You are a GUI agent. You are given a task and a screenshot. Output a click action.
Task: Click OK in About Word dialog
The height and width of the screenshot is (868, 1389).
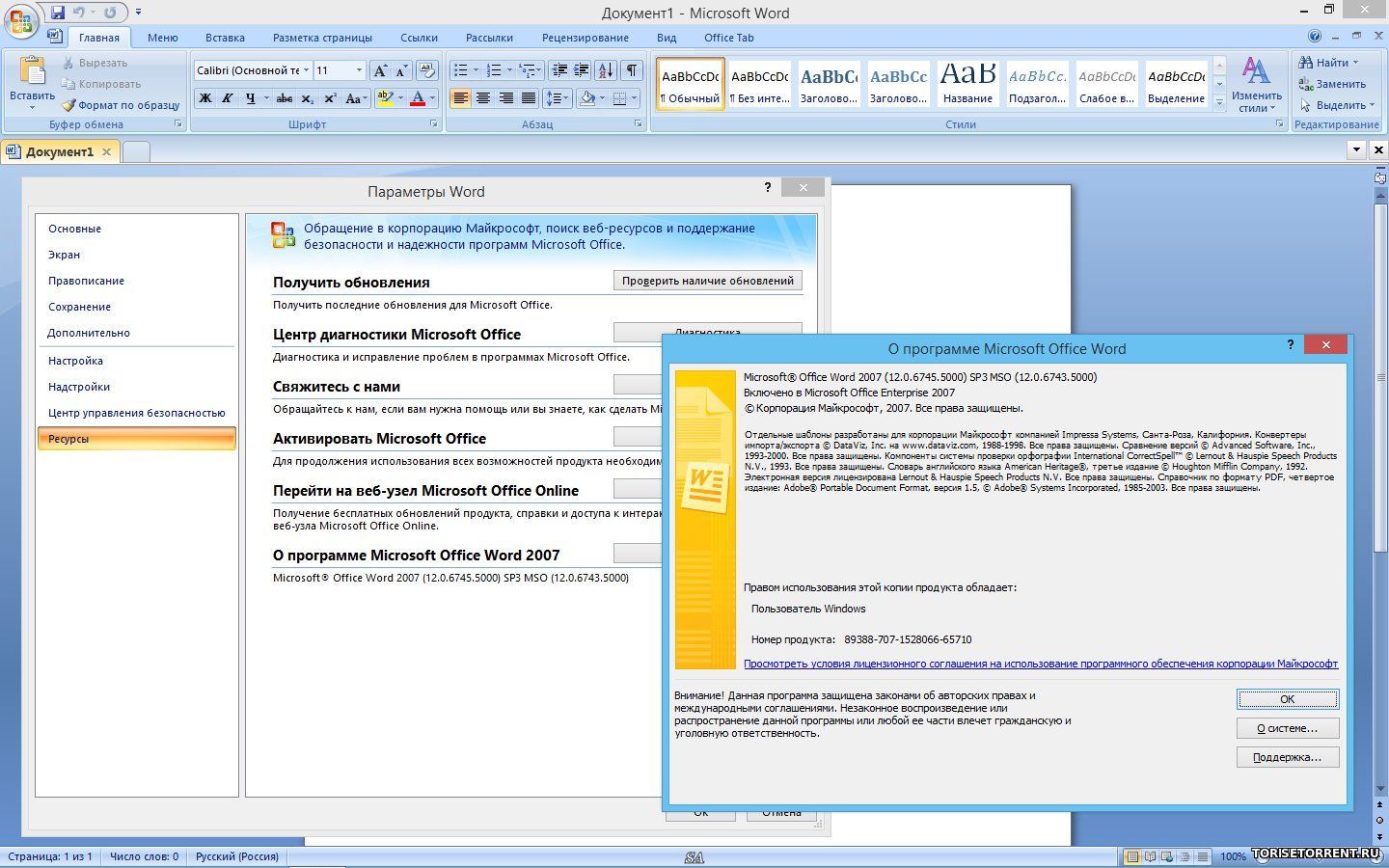click(1287, 699)
